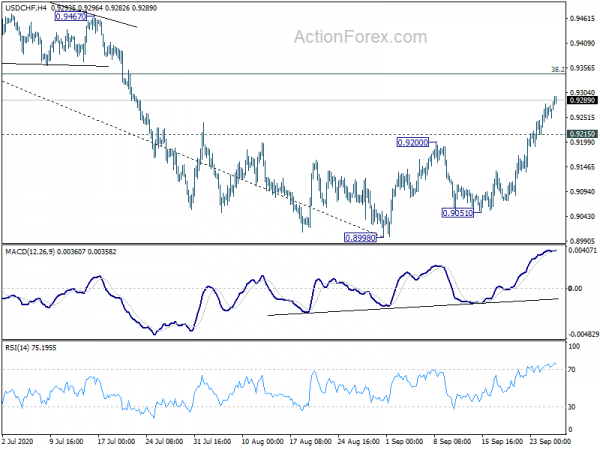The height and width of the screenshot is (450, 600).
Task: Select the 38.2 Fibonacci level label
Action: point(558,69)
